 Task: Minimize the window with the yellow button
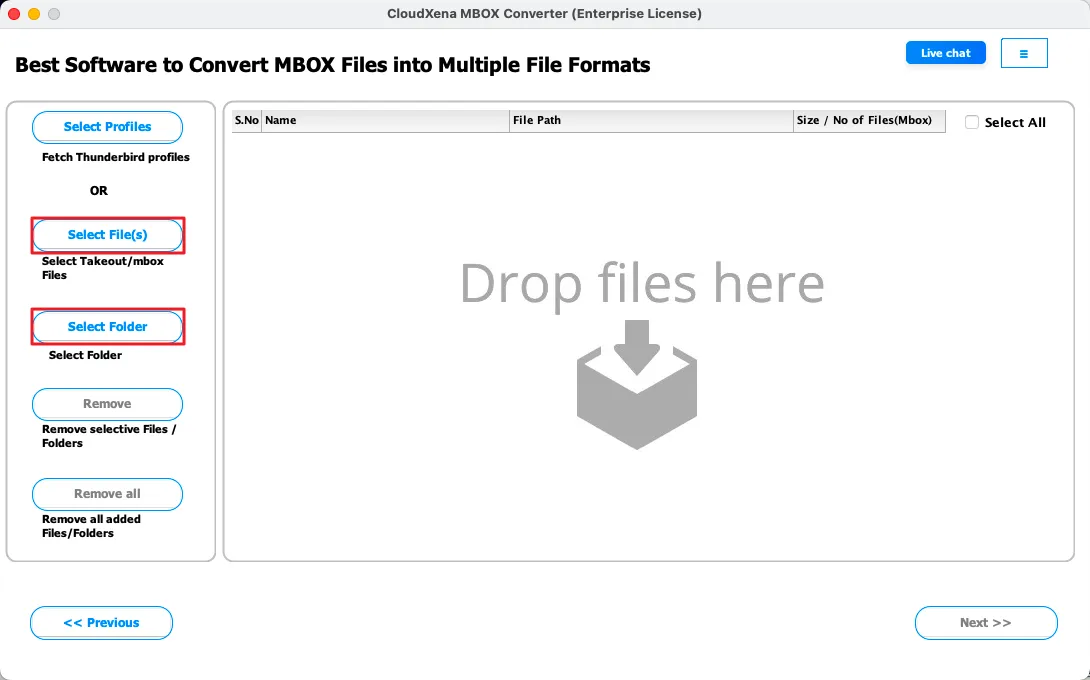[x=33, y=14]
